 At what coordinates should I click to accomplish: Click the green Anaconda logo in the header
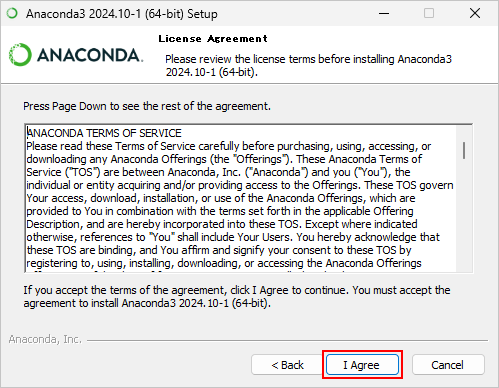click(x=20, y=54)
